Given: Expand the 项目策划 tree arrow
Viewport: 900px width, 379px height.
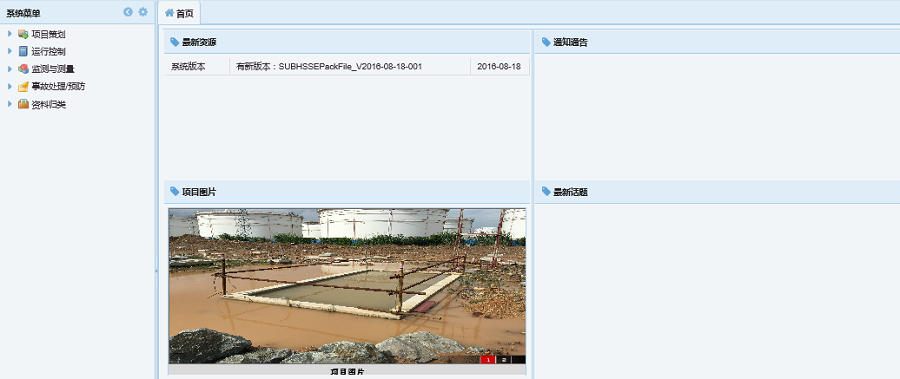Looking at the screenshot, I should (x=10, y=34).
